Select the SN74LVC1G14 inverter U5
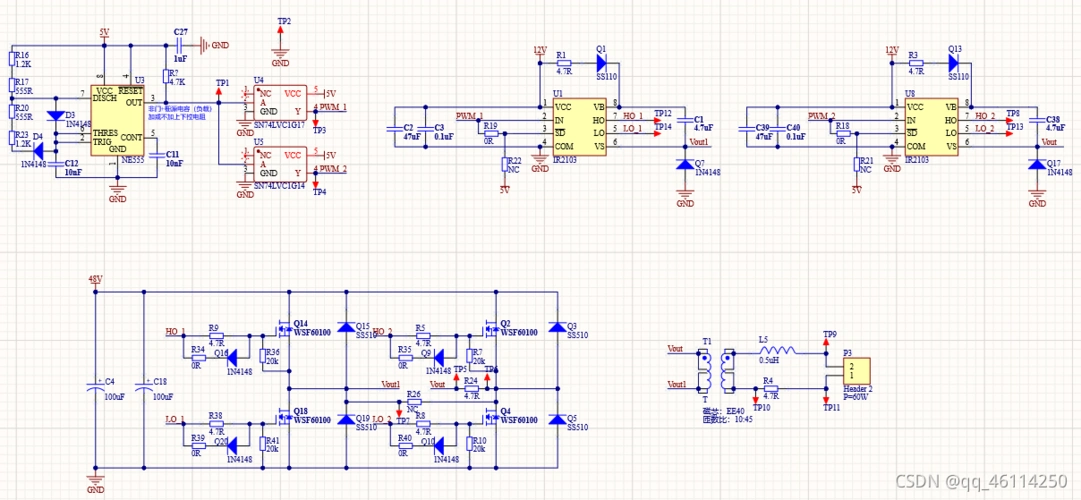Screen dimensions: 1081x500 click(278, 162)
